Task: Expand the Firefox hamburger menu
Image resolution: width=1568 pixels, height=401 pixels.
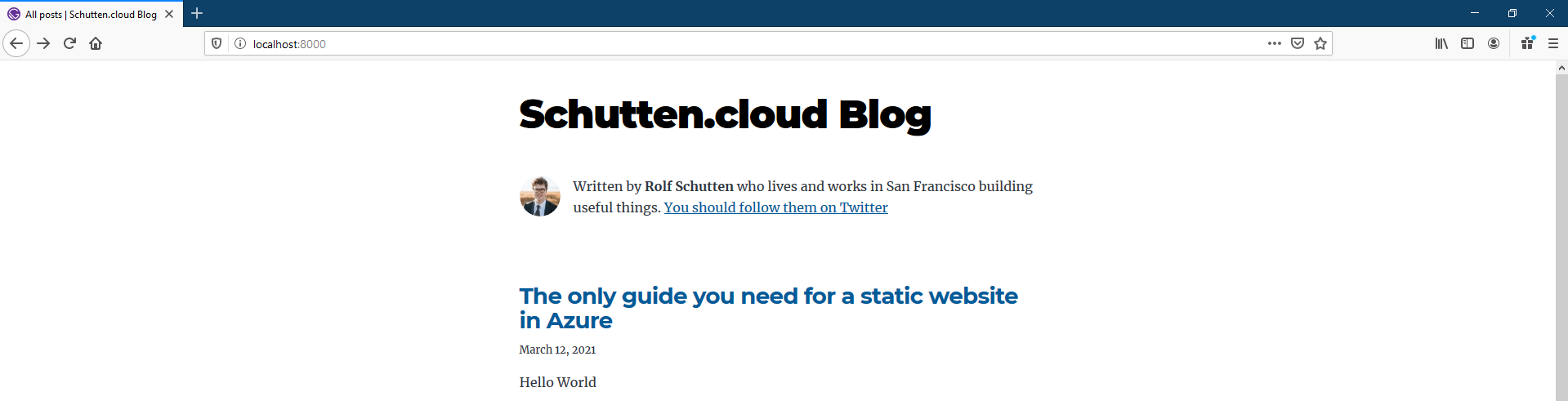Action: tap(1553, 43)
